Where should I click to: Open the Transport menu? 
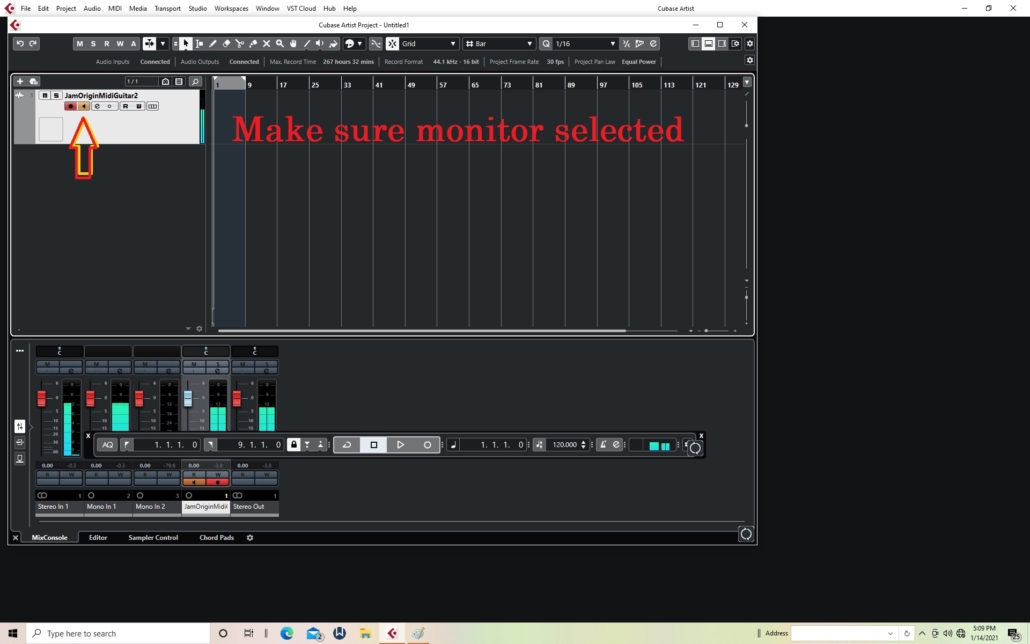click(x=168, y=9)
